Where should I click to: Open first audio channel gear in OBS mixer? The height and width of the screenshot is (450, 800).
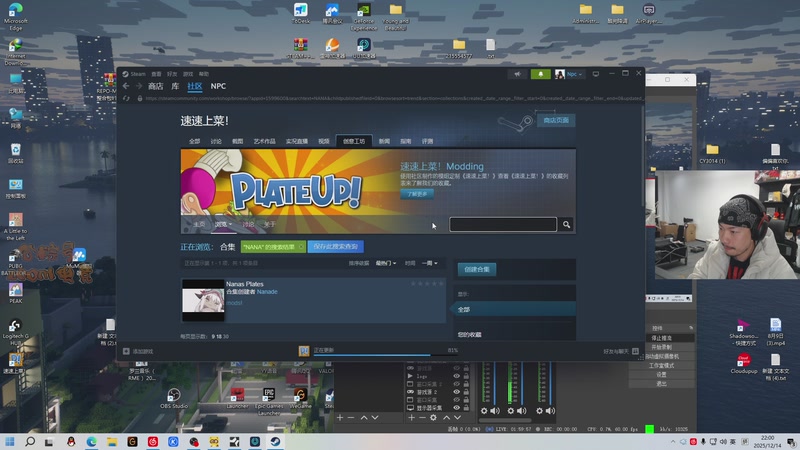pos(484,411)
